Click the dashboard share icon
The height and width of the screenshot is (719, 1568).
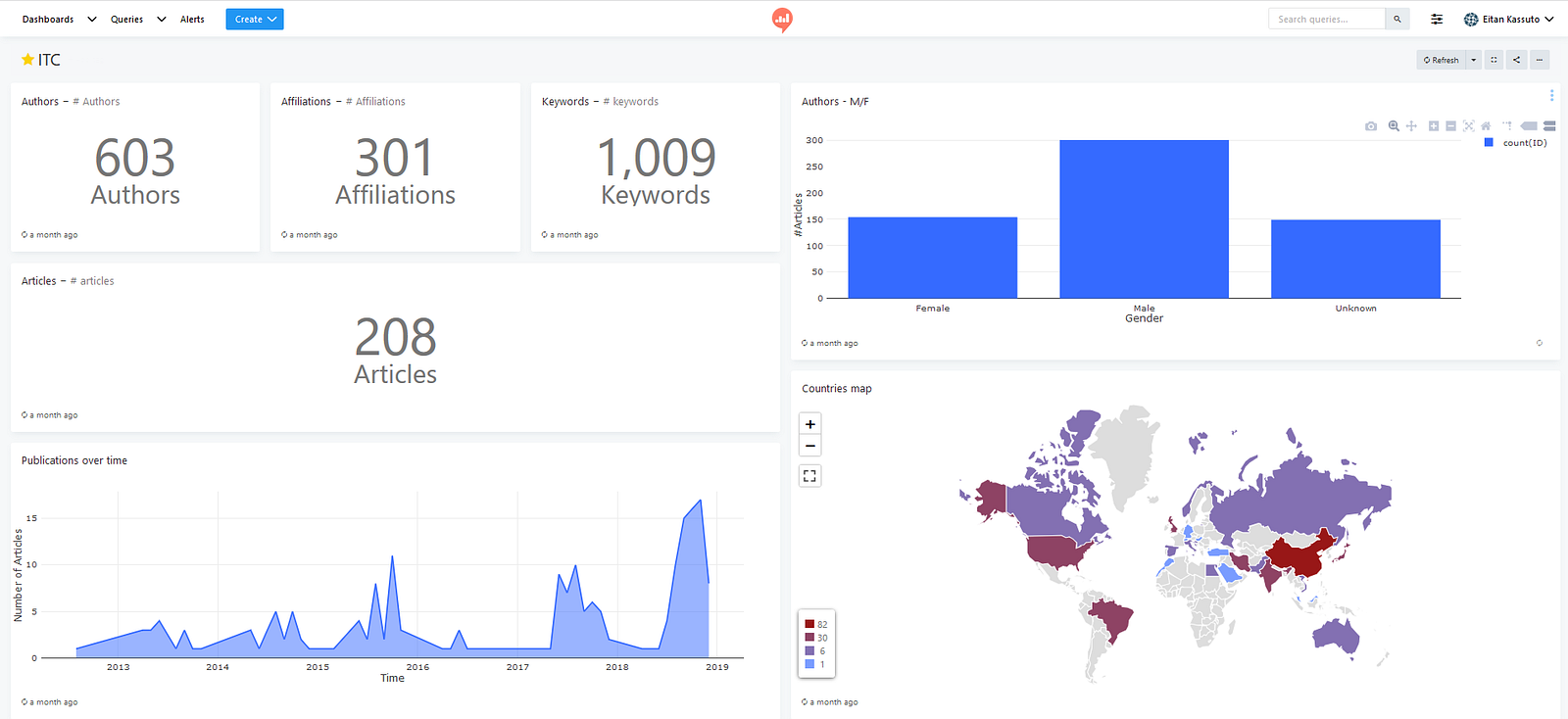[1516, 60]
